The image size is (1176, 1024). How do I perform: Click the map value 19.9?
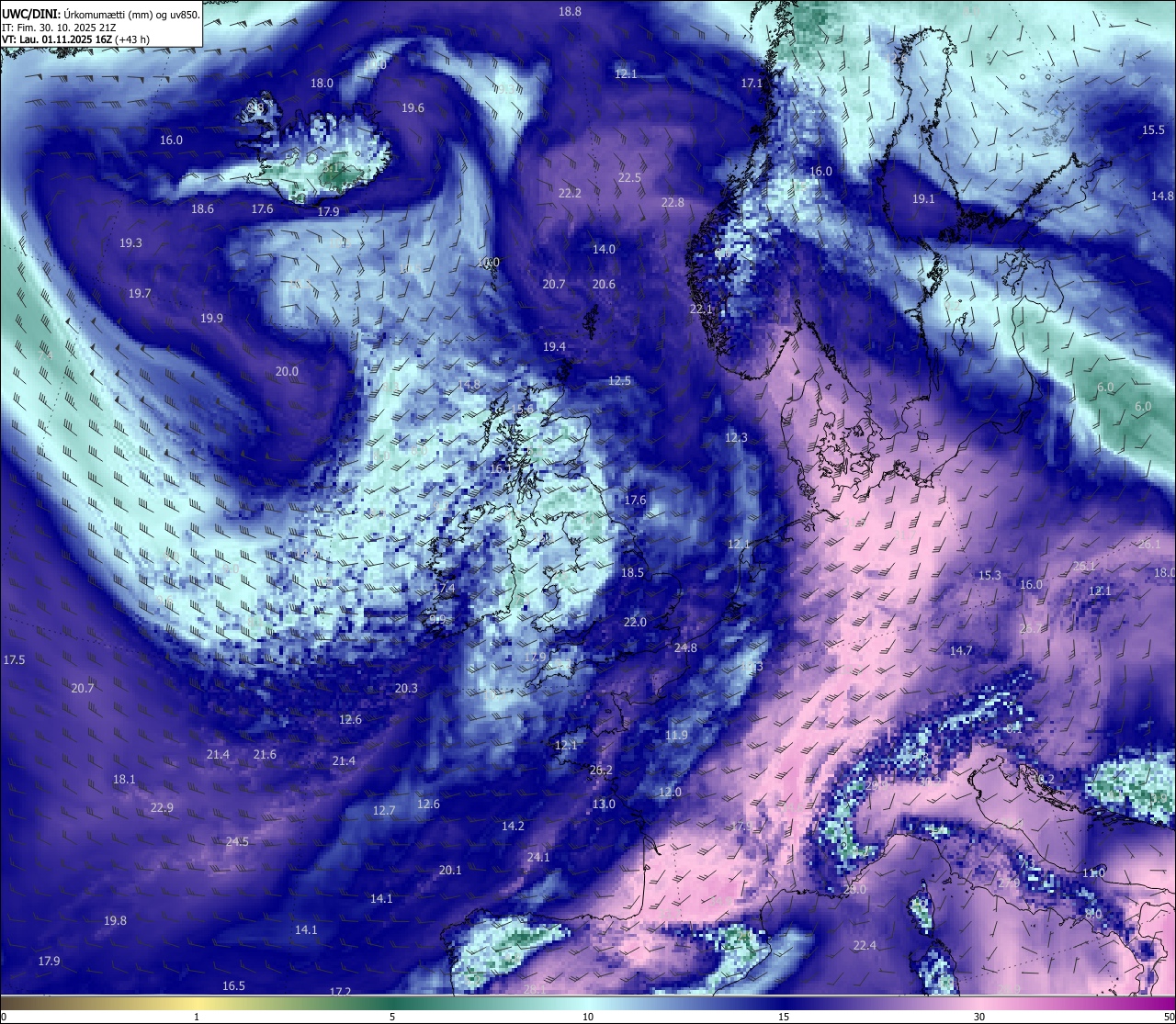211,318
